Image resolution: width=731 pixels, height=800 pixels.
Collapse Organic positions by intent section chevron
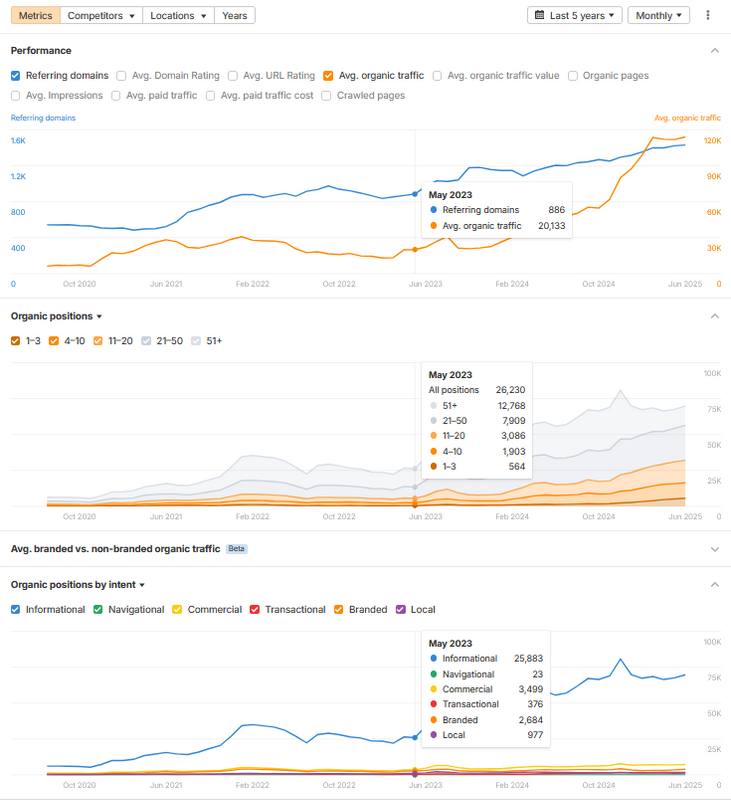[x=714, y=584]
